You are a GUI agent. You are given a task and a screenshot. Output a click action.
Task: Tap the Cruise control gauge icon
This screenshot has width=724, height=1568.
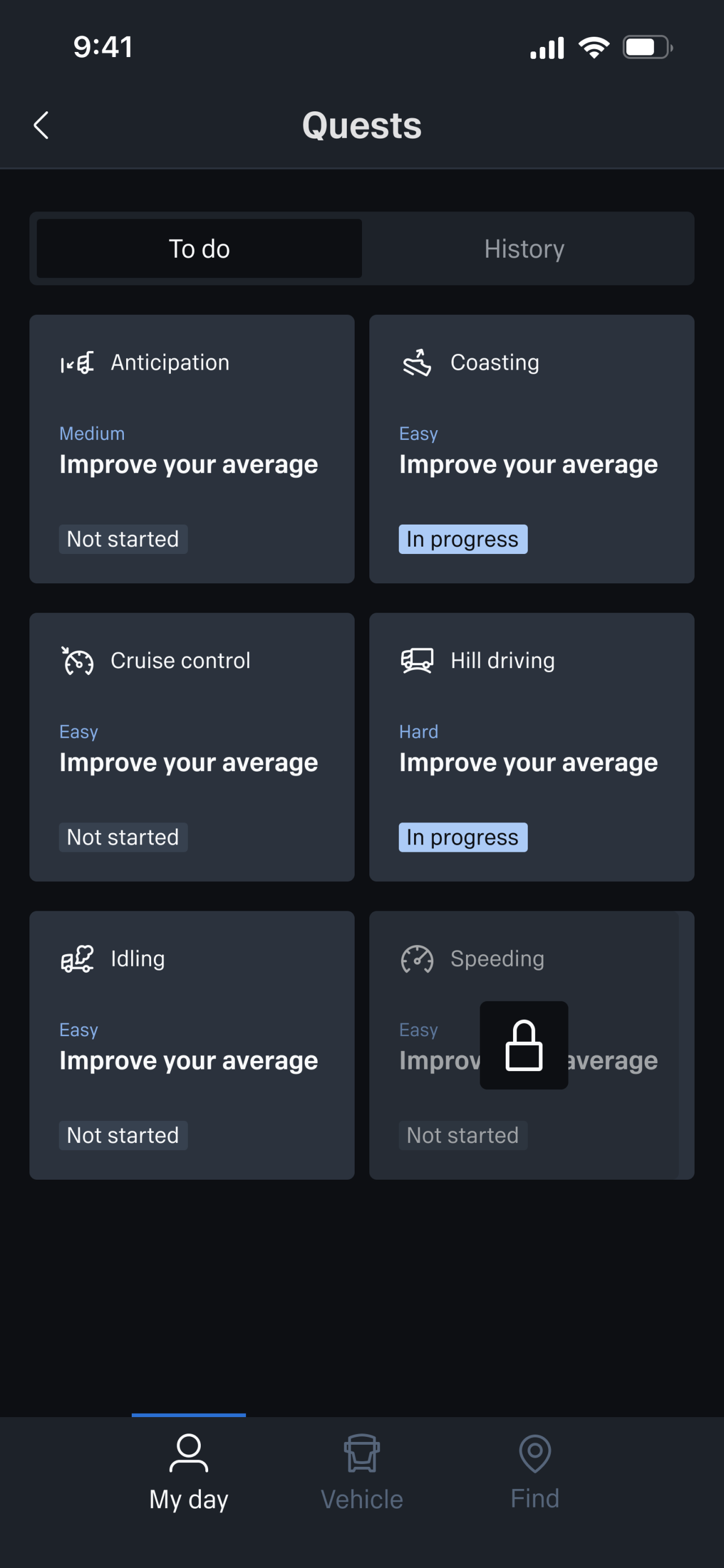pyautogui.click(x=77, y=661)
